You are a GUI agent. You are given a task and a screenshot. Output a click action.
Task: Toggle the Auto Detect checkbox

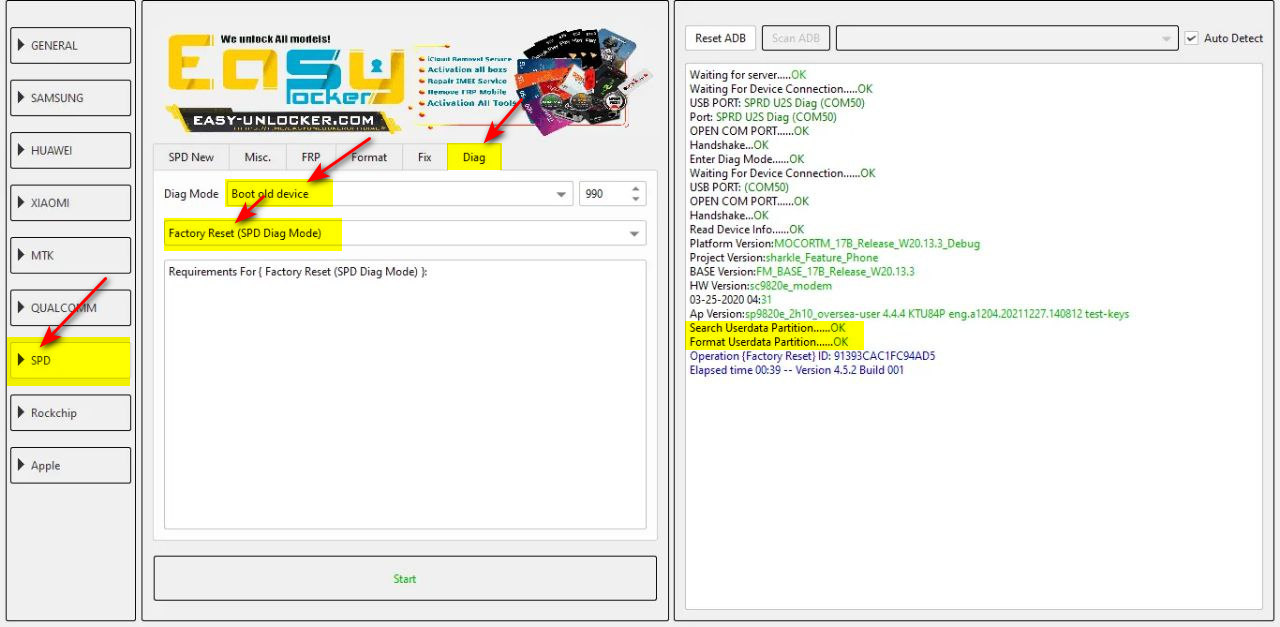[1192, 38]
